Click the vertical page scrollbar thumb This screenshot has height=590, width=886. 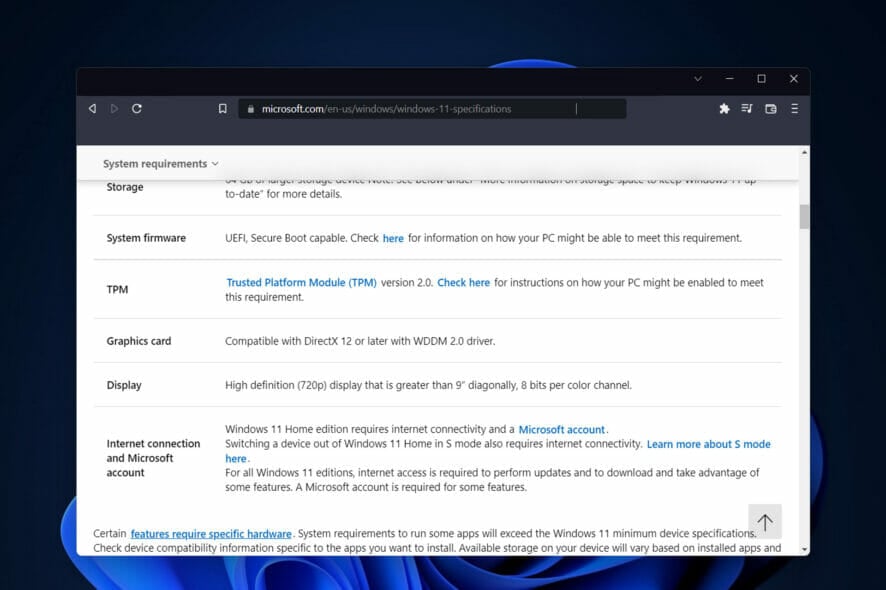(x=804, y=216)
